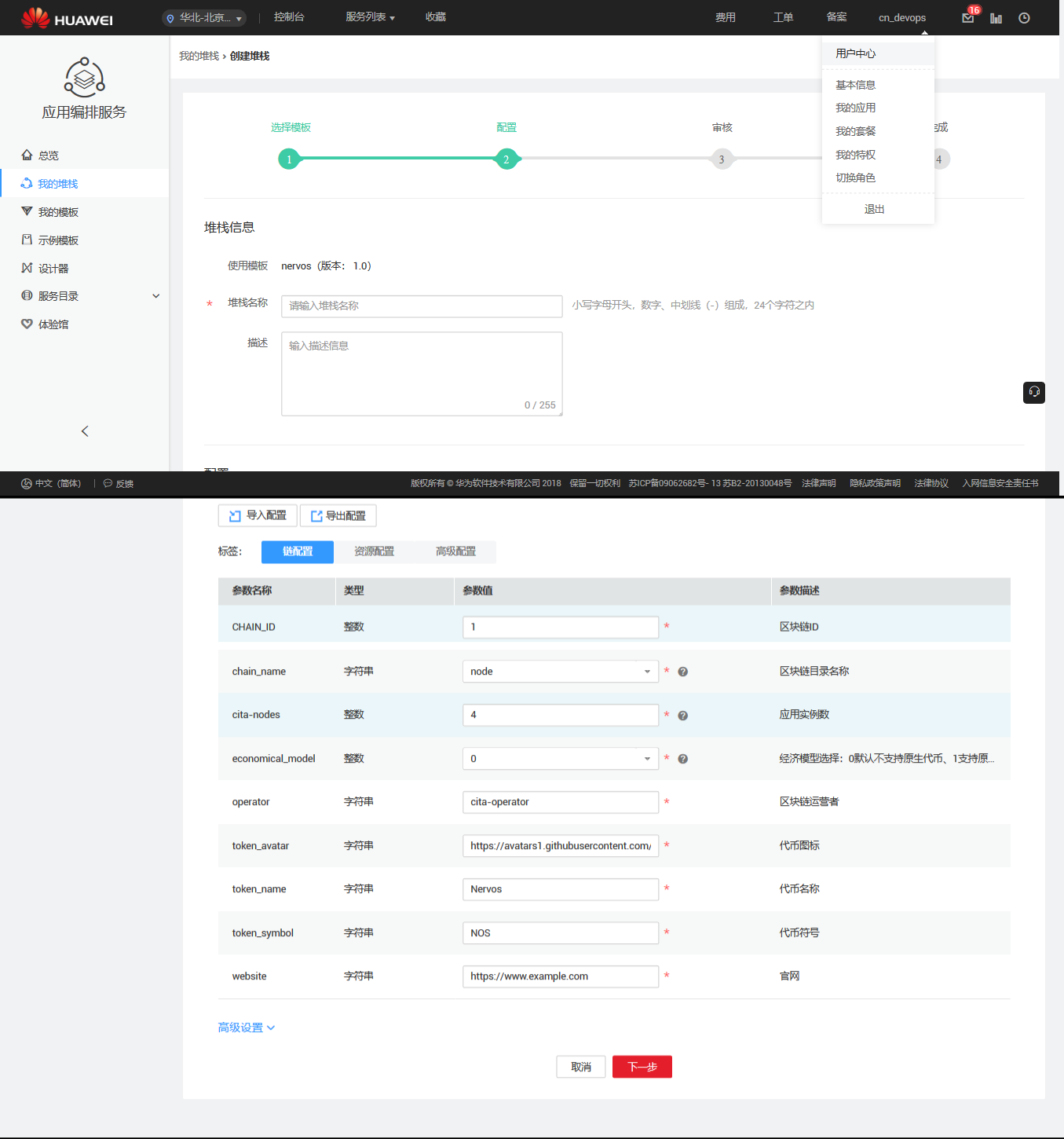
Task: Open the 法律声明 footer link
Action: (818, 483)
